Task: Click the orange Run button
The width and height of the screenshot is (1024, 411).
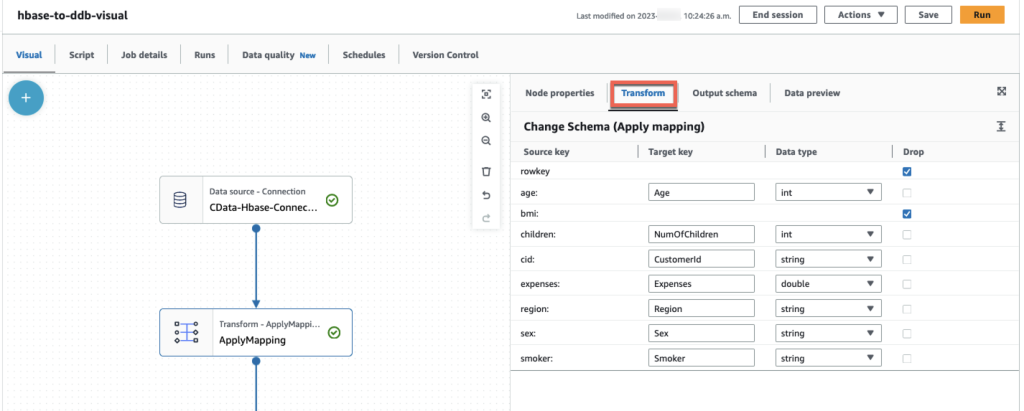Action: 982,14
